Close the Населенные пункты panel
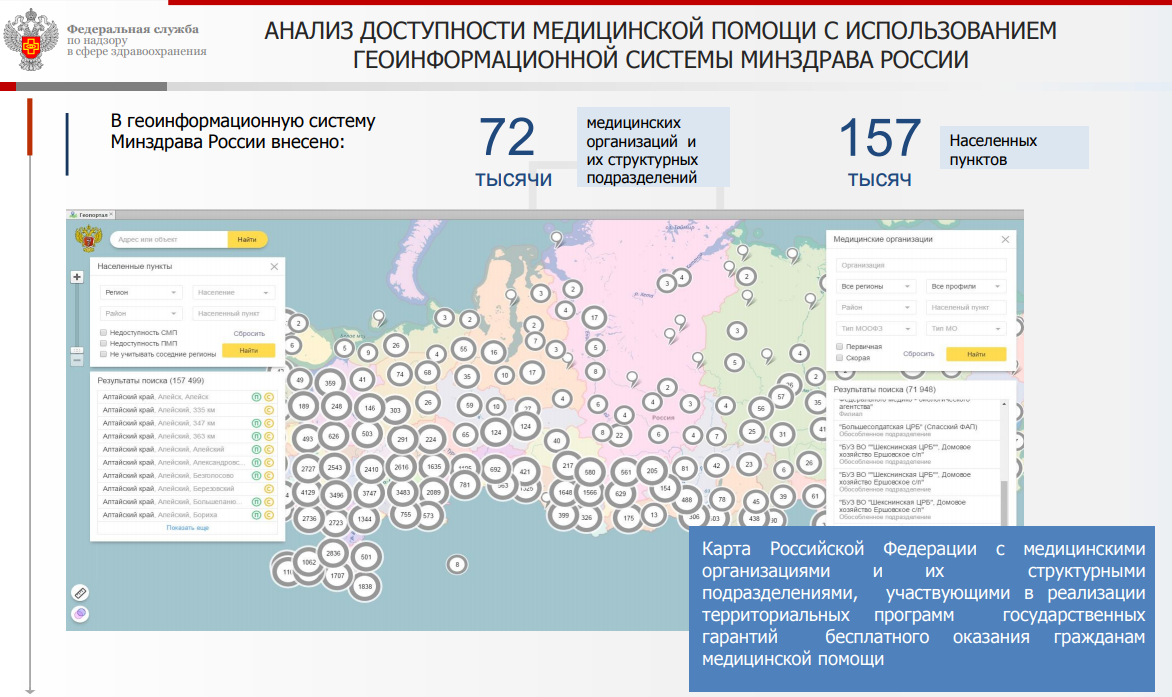 274,267
